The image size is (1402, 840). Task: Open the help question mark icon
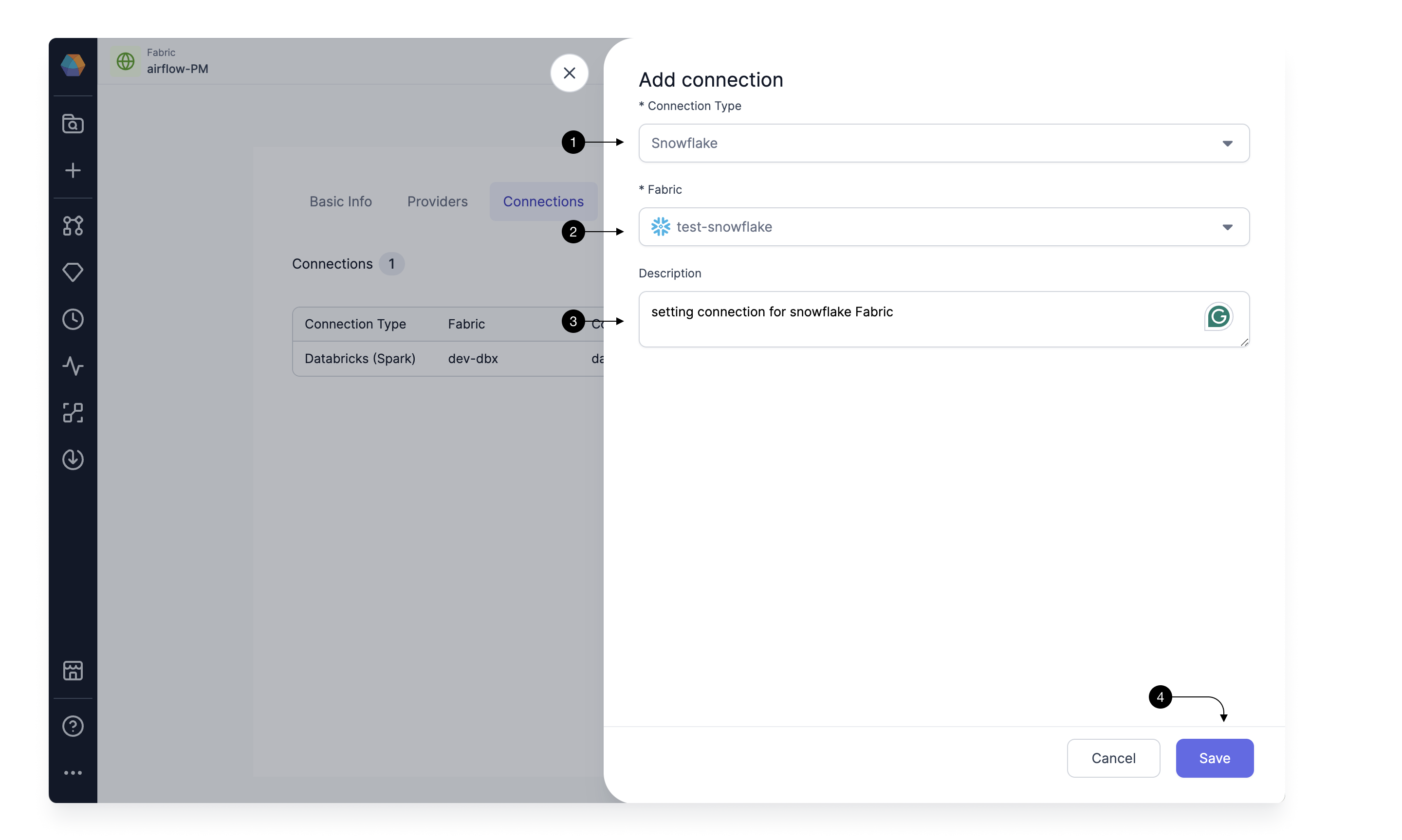pyautogui.click(x=73, y=726)
